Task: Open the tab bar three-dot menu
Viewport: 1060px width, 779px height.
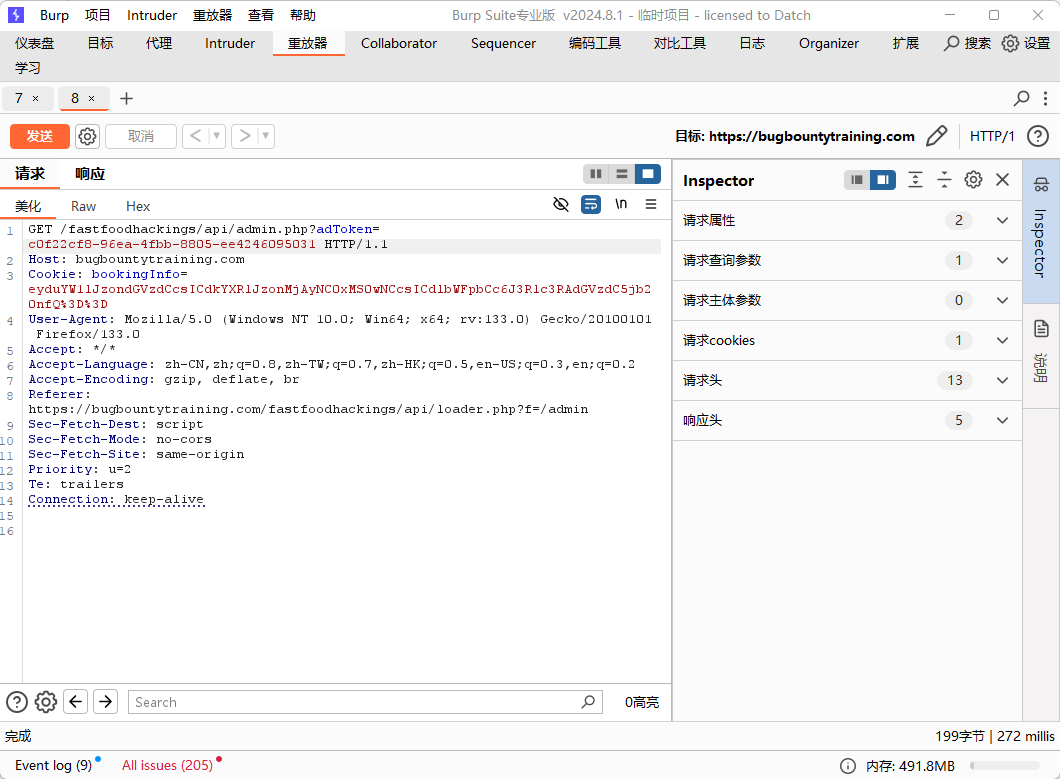Action: [1045, 99]
